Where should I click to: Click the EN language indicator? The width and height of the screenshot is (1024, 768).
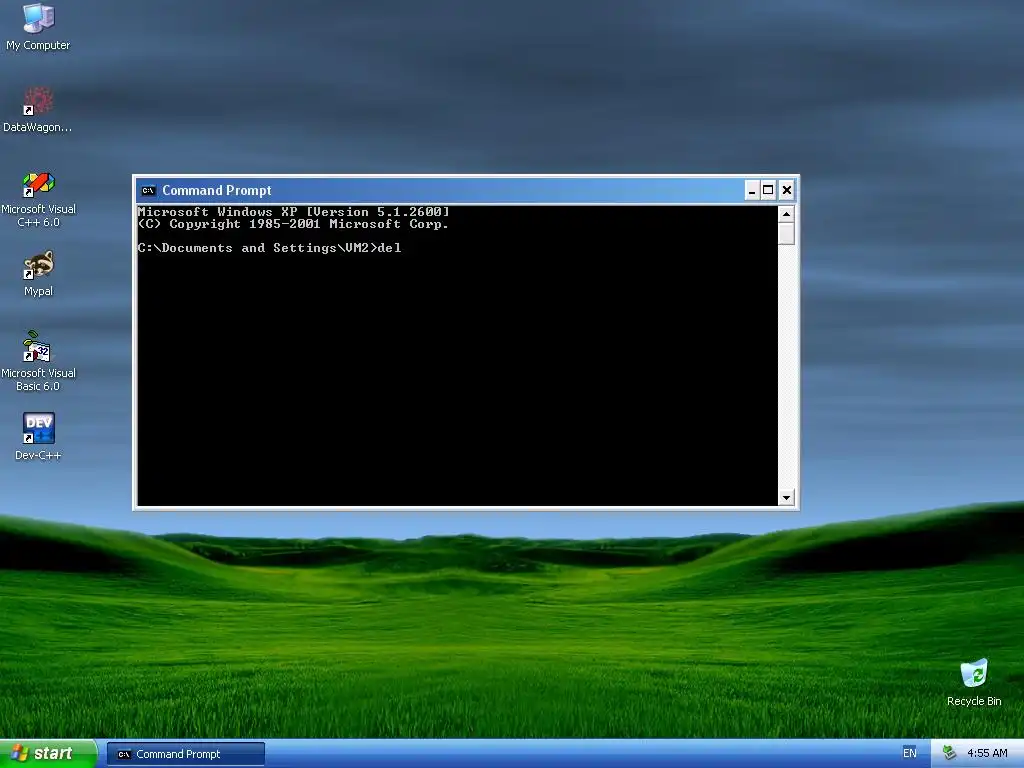coord(909,753)
